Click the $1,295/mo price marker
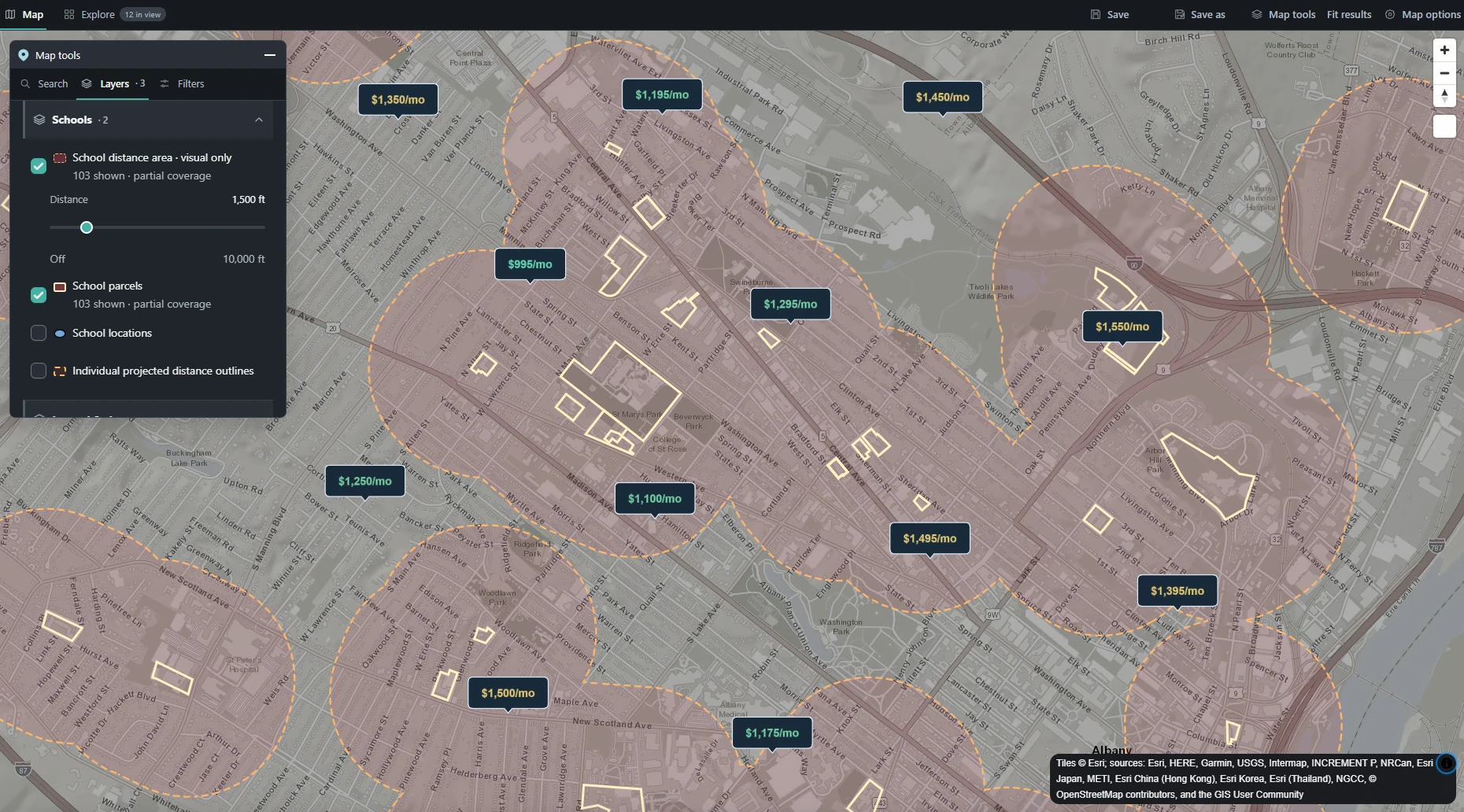 pyautogui.click(x=790, y=304)
